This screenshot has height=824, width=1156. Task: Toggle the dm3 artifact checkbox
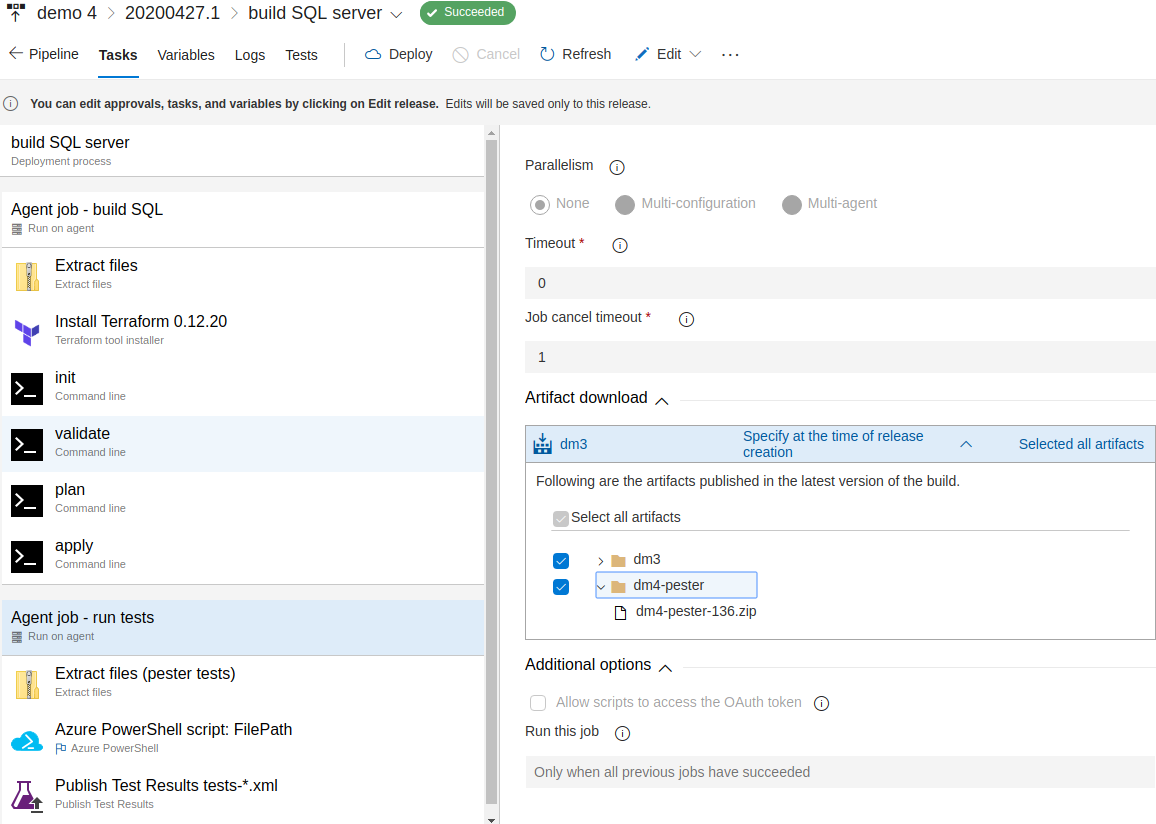[561, 561]
